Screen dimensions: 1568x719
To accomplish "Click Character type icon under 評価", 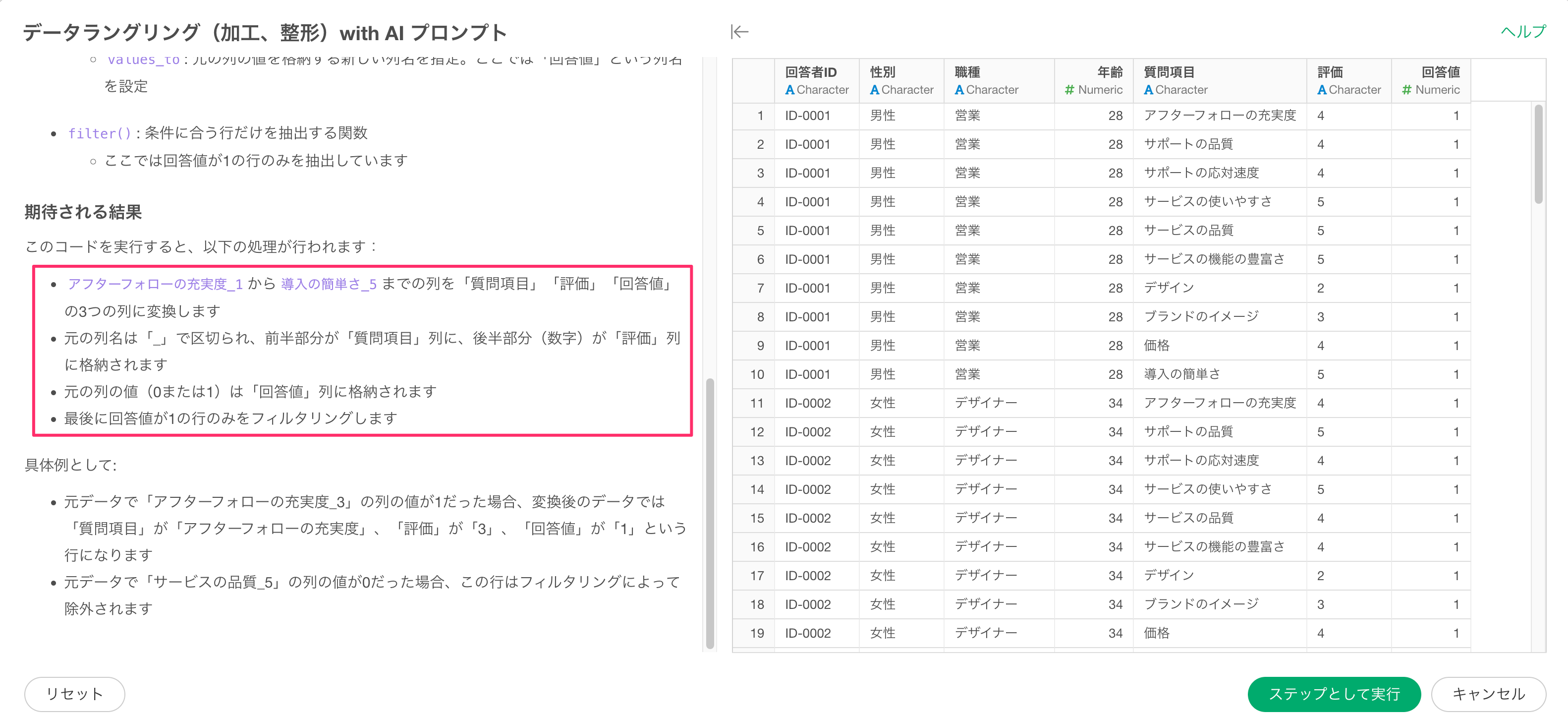I will point(1322,90).
